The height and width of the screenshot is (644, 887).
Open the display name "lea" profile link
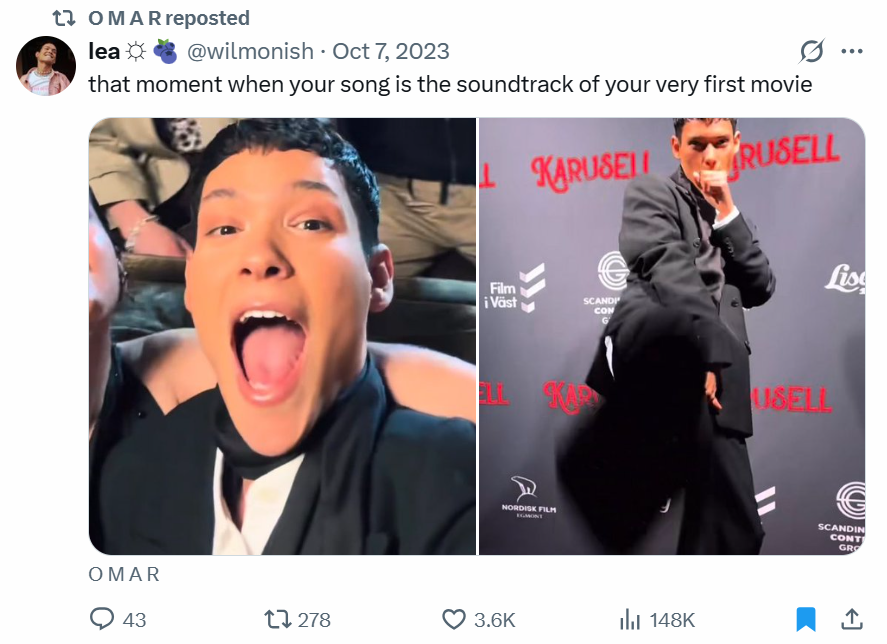tap(105, 51)
